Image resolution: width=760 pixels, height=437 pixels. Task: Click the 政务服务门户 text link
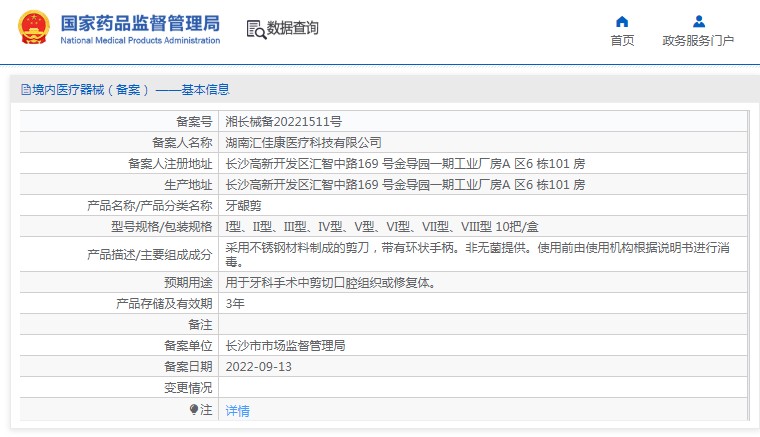click(x=698, y=41)
